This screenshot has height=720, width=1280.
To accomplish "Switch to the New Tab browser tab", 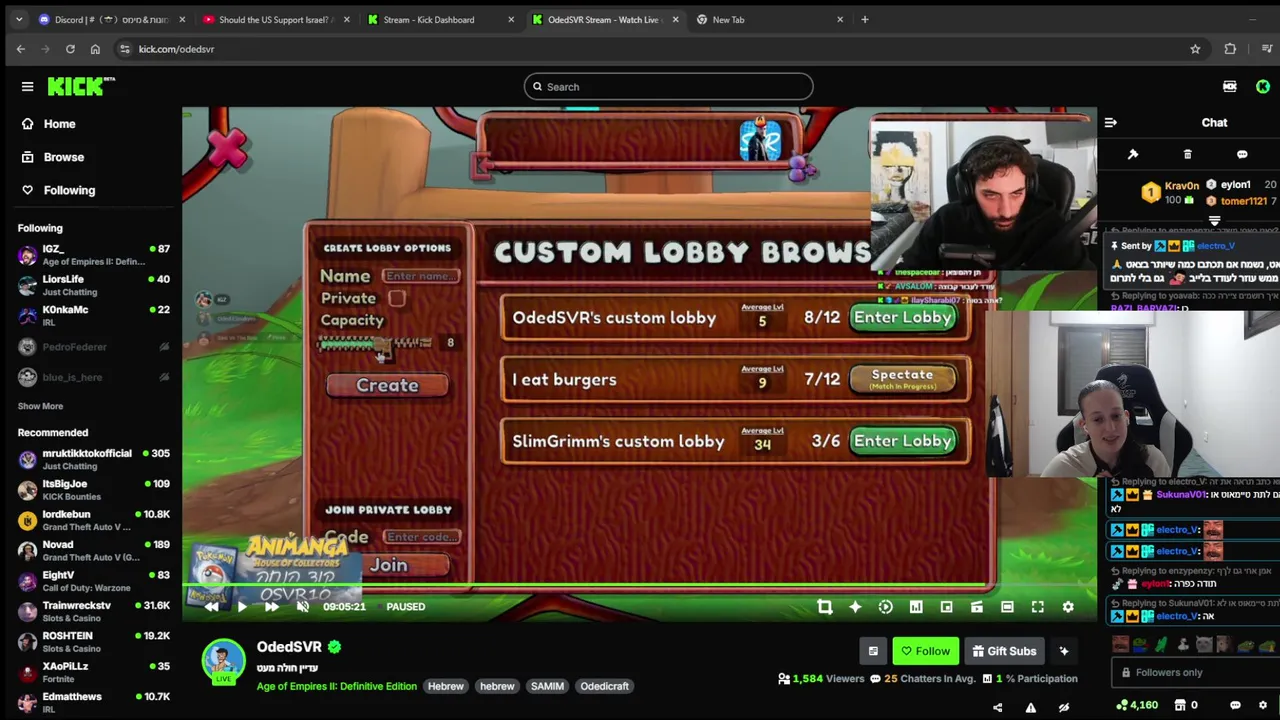I will [770, 19].
